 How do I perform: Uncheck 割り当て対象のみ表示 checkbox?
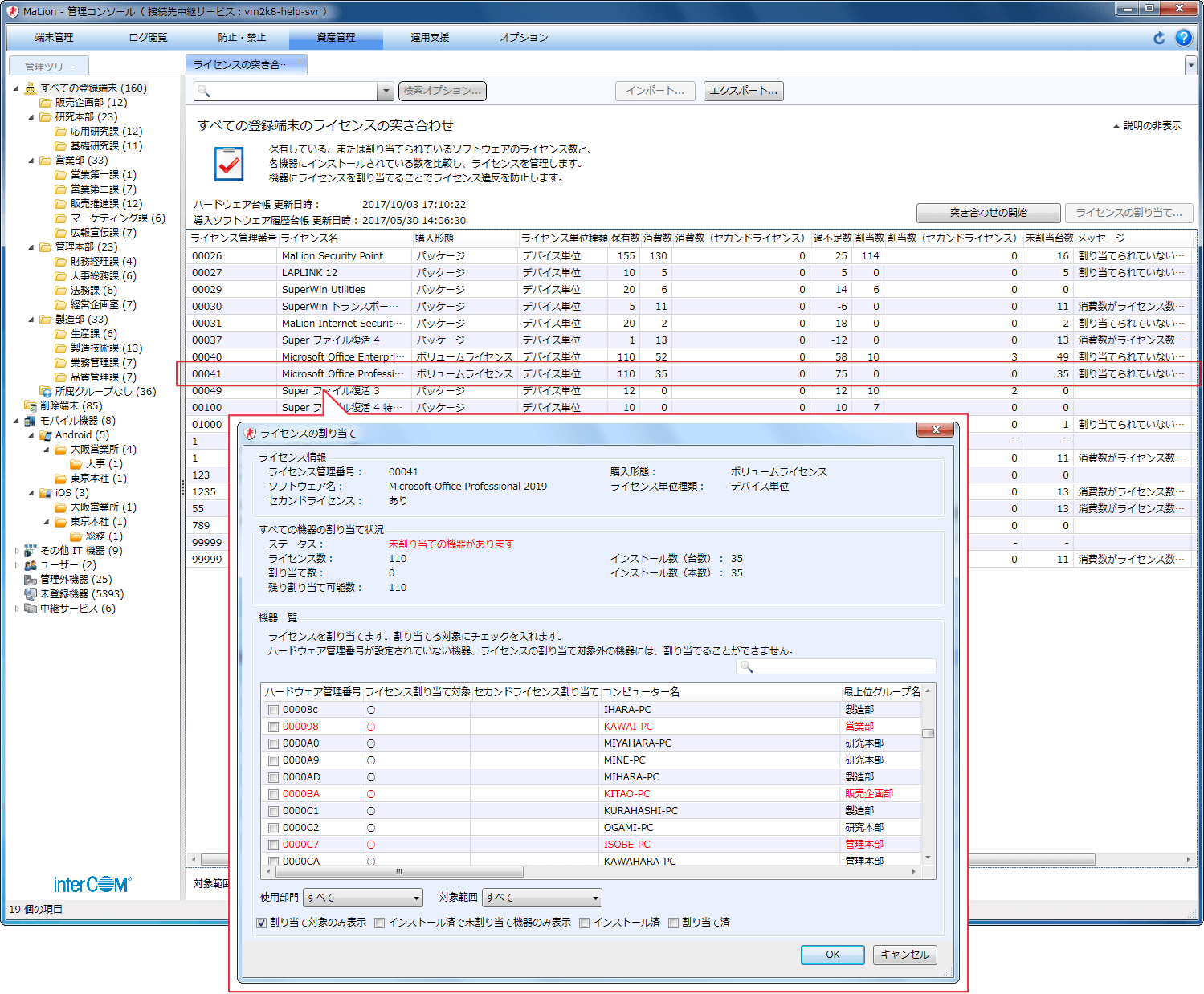click(x=262, y=923)
